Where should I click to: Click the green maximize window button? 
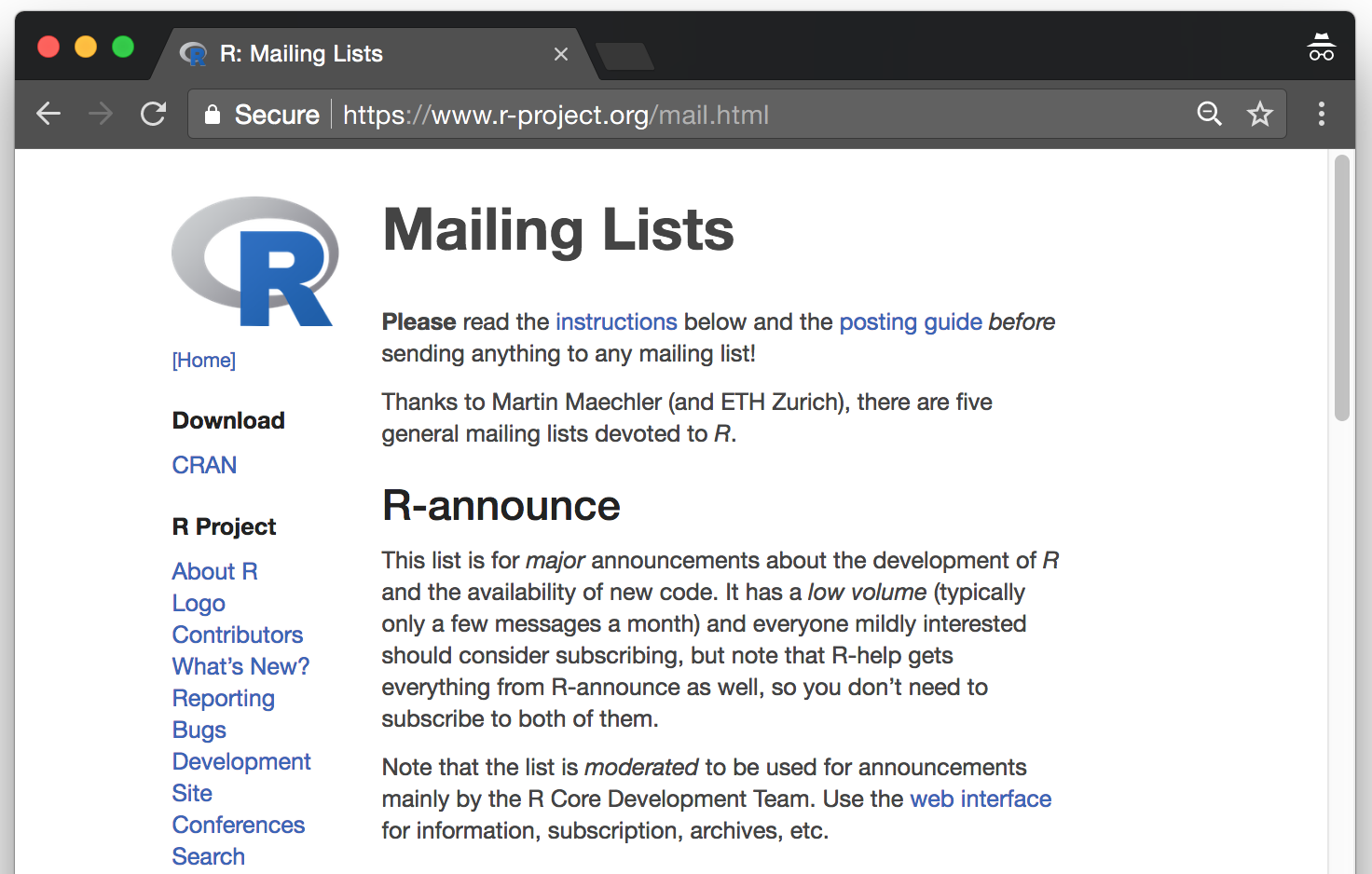[x=123, y=47]
